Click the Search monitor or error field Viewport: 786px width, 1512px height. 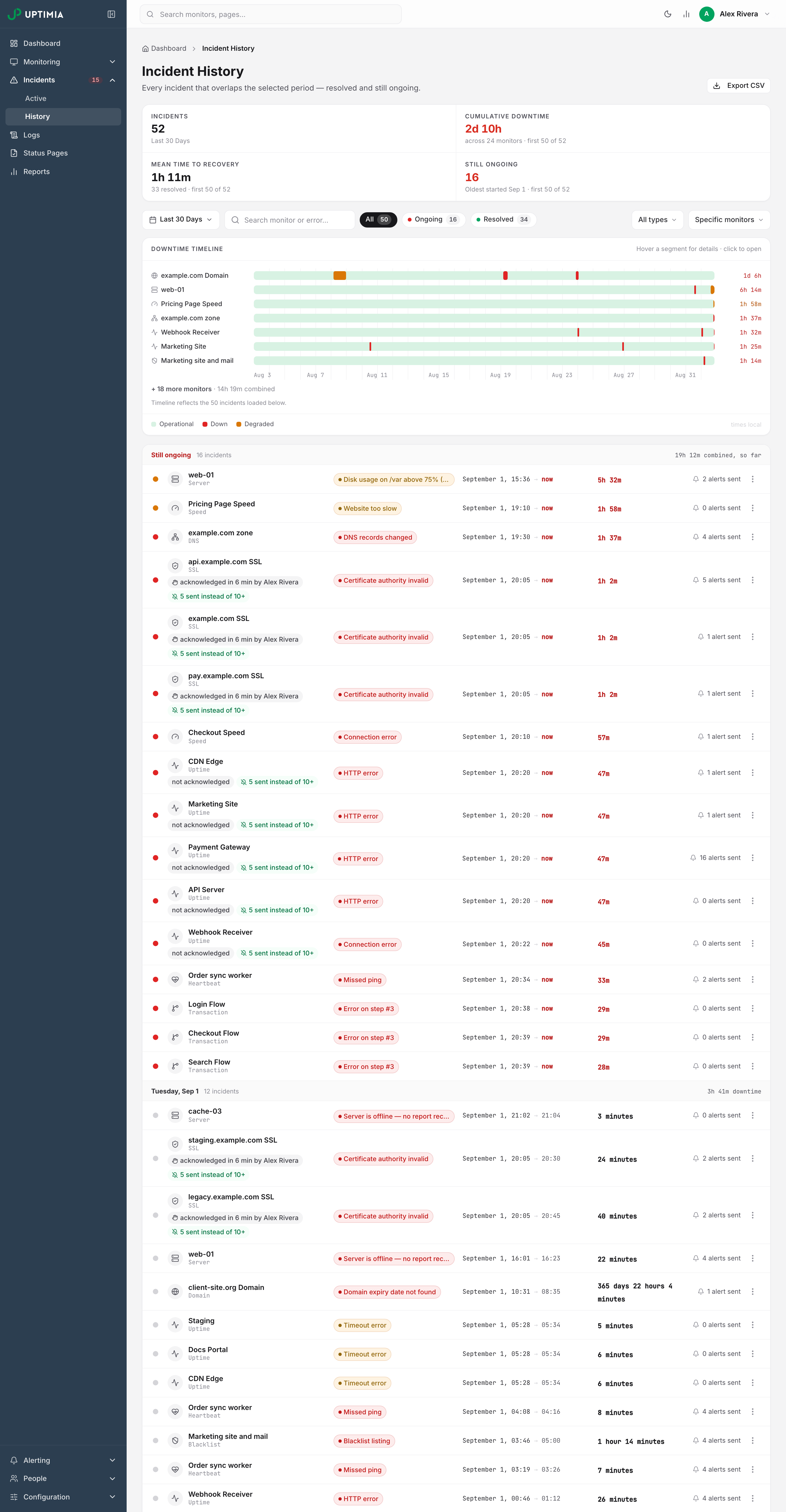pyautogui.click(x=290, y=220)
